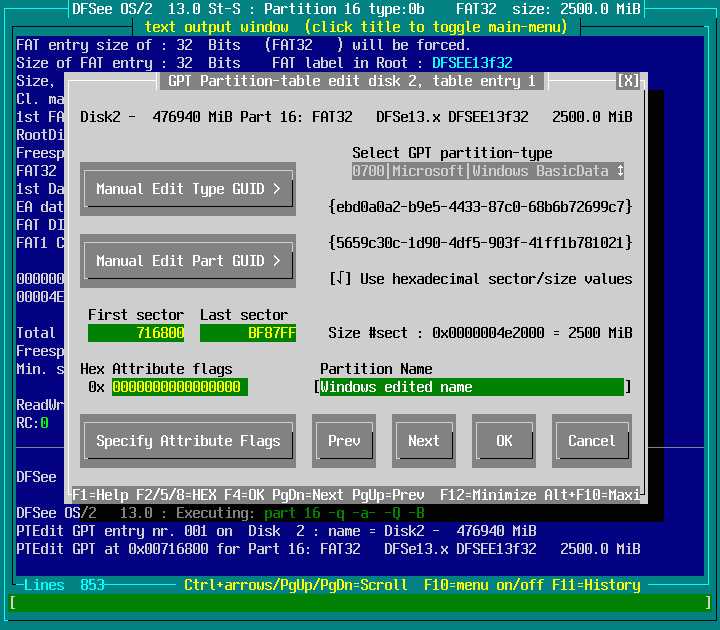Advance to next table entry with Next
This screenshot has width=720, height=630.
[423, 441]
